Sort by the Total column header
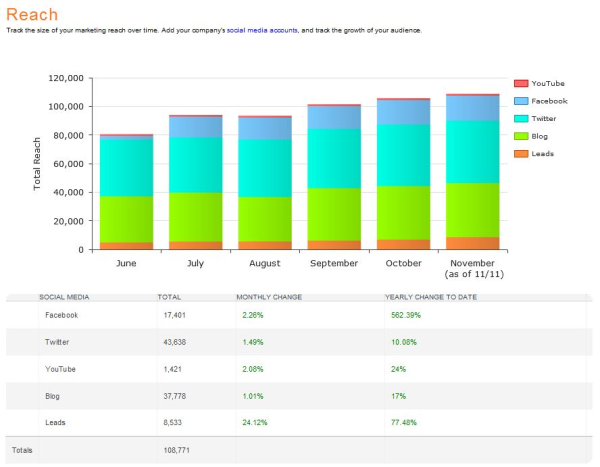 click(x=168, y=297)
